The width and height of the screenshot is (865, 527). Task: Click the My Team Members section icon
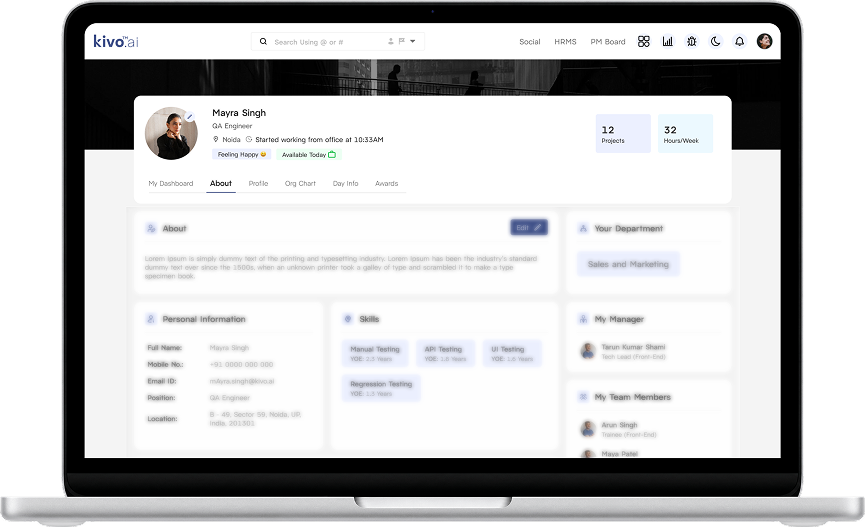583,397
